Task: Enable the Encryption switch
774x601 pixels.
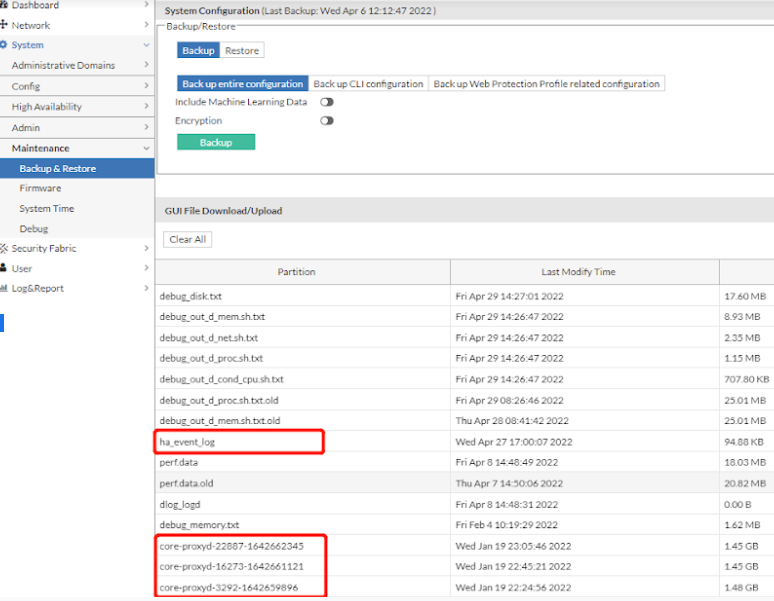Action: [327, 121]
